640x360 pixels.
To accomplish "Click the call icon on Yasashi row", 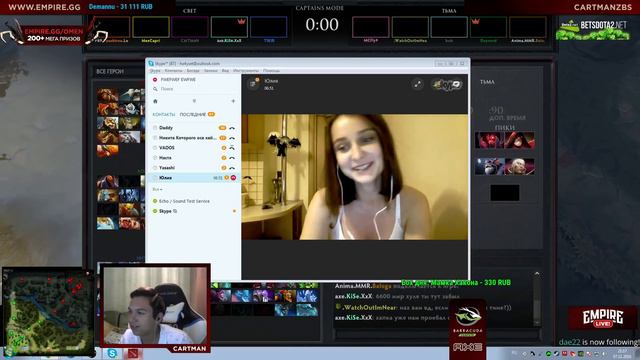I will point(232,168).
